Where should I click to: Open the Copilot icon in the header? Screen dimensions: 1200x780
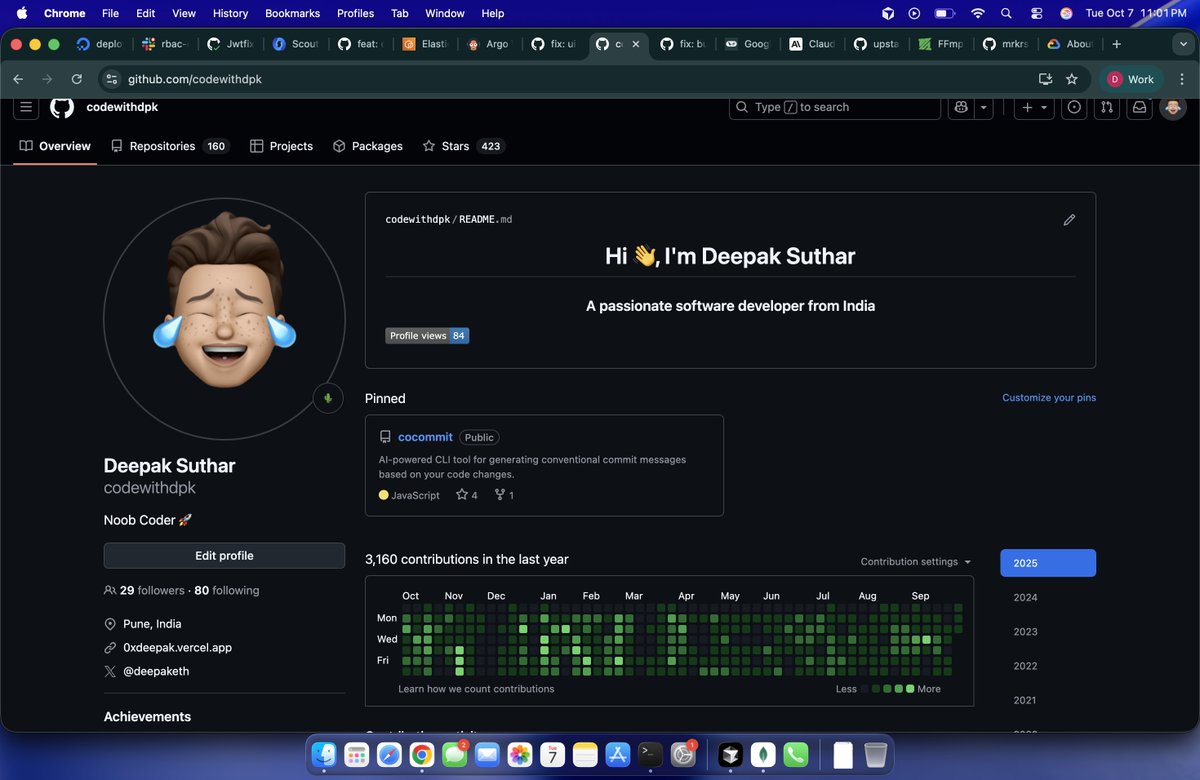[x=960, y=107]
